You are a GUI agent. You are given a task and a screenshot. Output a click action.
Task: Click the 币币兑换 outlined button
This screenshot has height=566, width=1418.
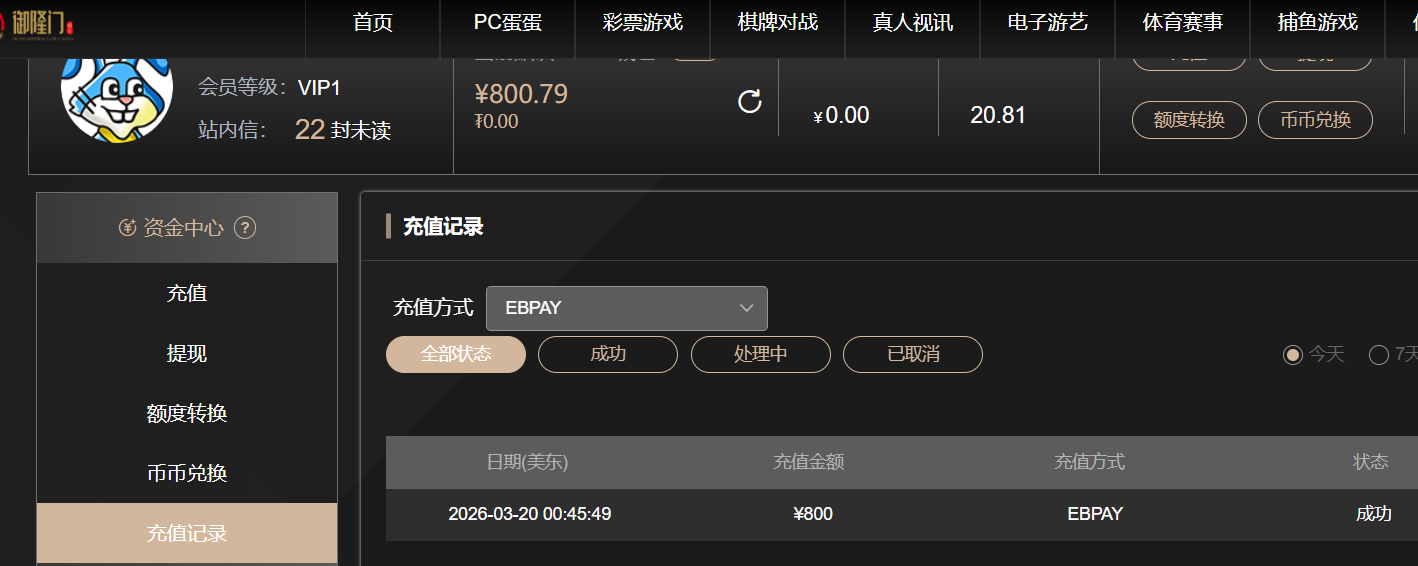point(1315,120)
